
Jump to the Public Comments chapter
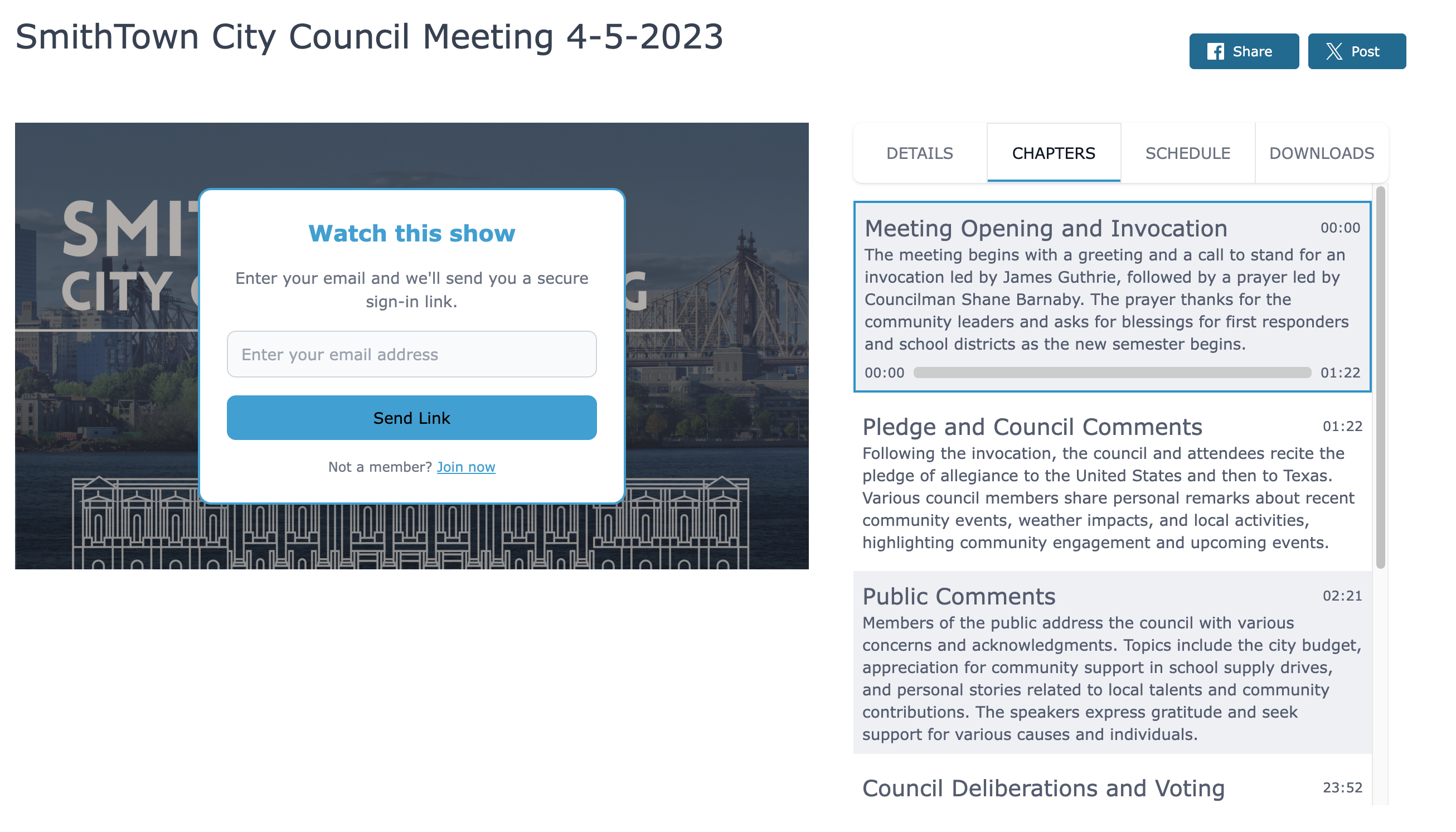tap(958, 596)
